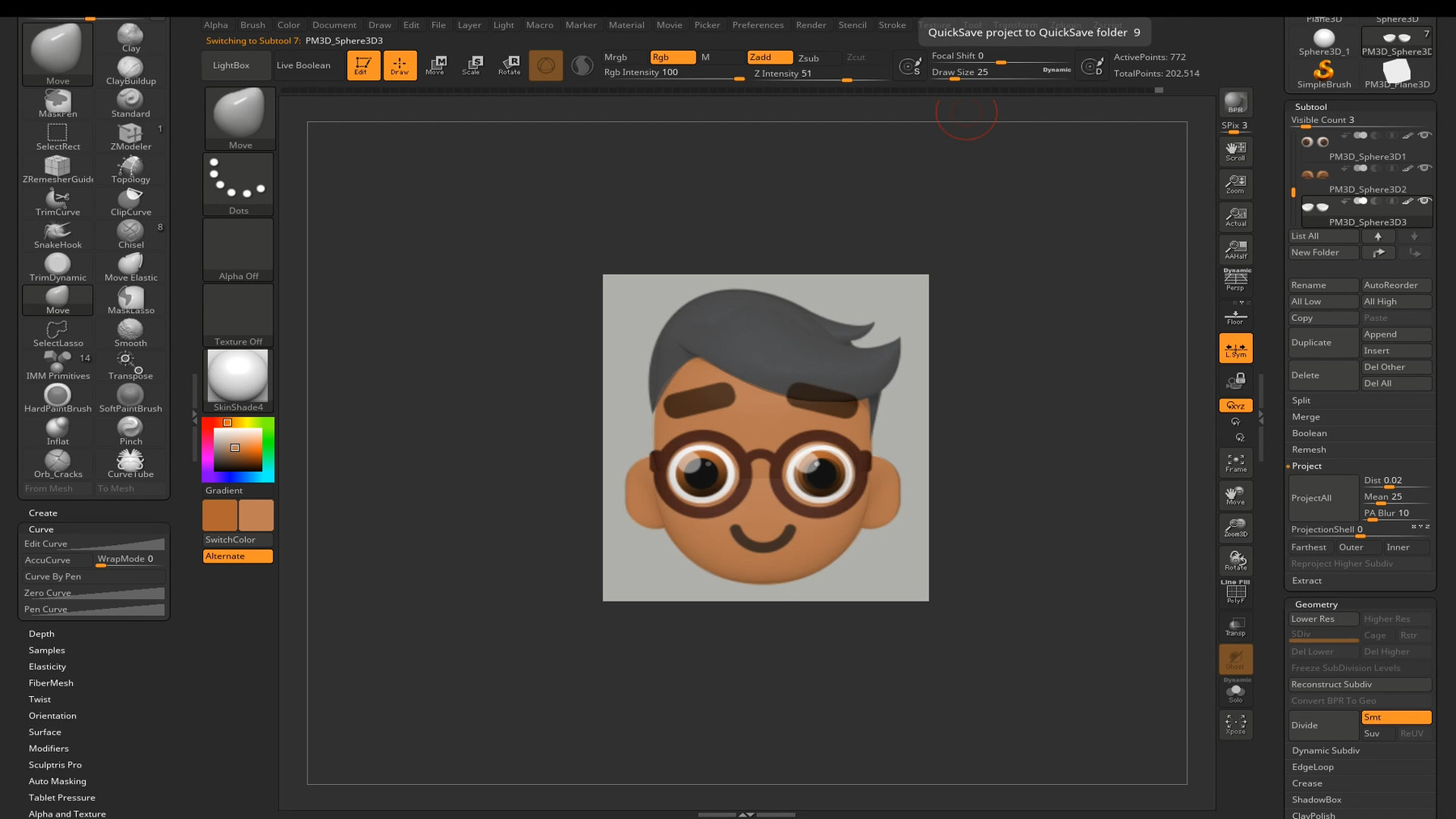Collapse the Geometry section header

click(1315, 604)
